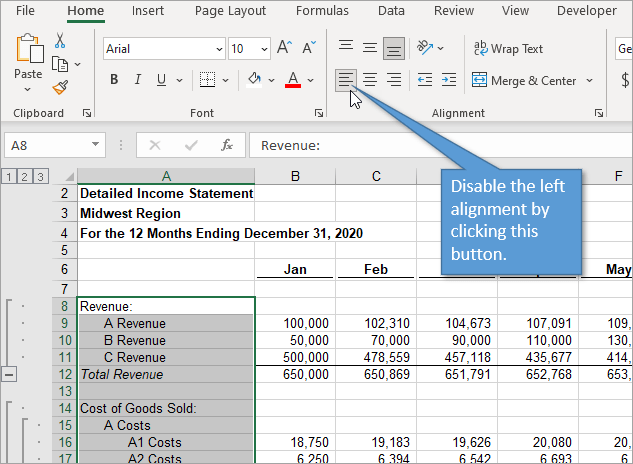Click the Cut scissors icon

point(60,41)
